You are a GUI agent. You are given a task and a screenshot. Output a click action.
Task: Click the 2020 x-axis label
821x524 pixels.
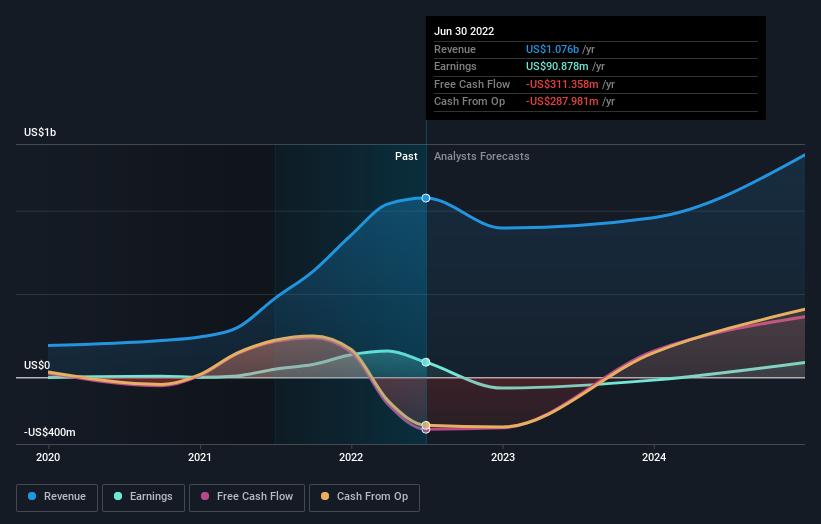pyautogui.click(x=48, y=458)
